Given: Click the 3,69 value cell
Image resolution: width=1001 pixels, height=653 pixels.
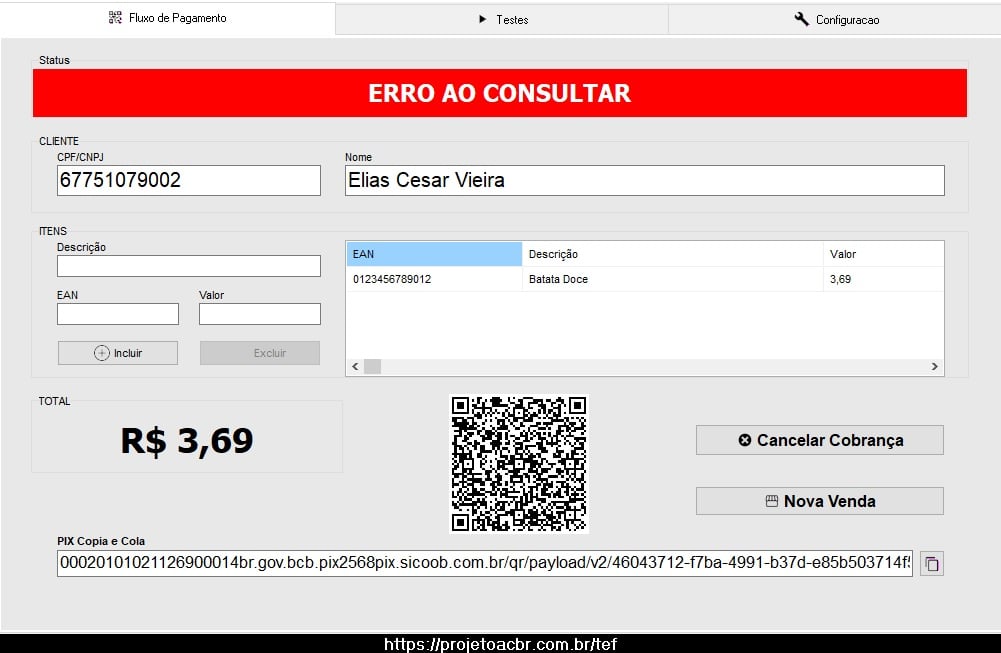Looking at the screenshot, I should coord(884,279).
